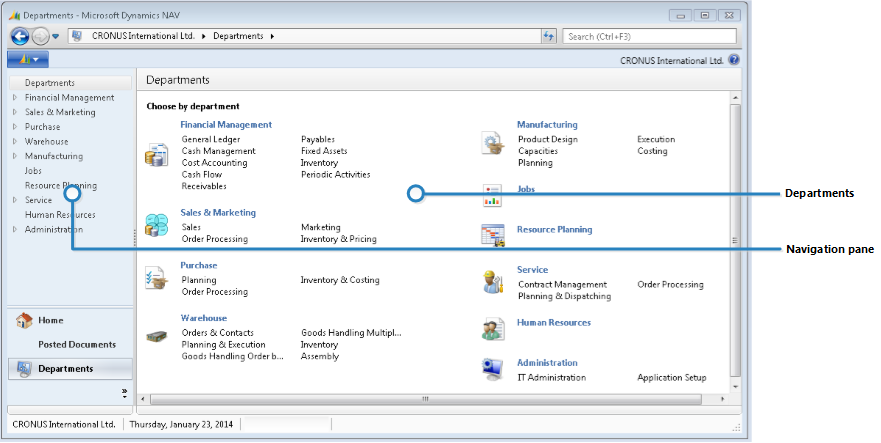The height and width of the screenshot is (443, 881).
Task: Click in the Search box
Action: (648, 36)
